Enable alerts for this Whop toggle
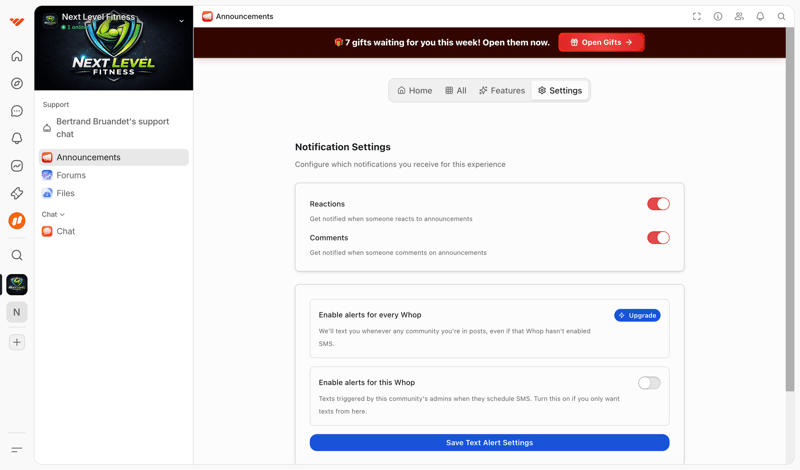Viewport: 800px width, 470px height. [649, 383]
